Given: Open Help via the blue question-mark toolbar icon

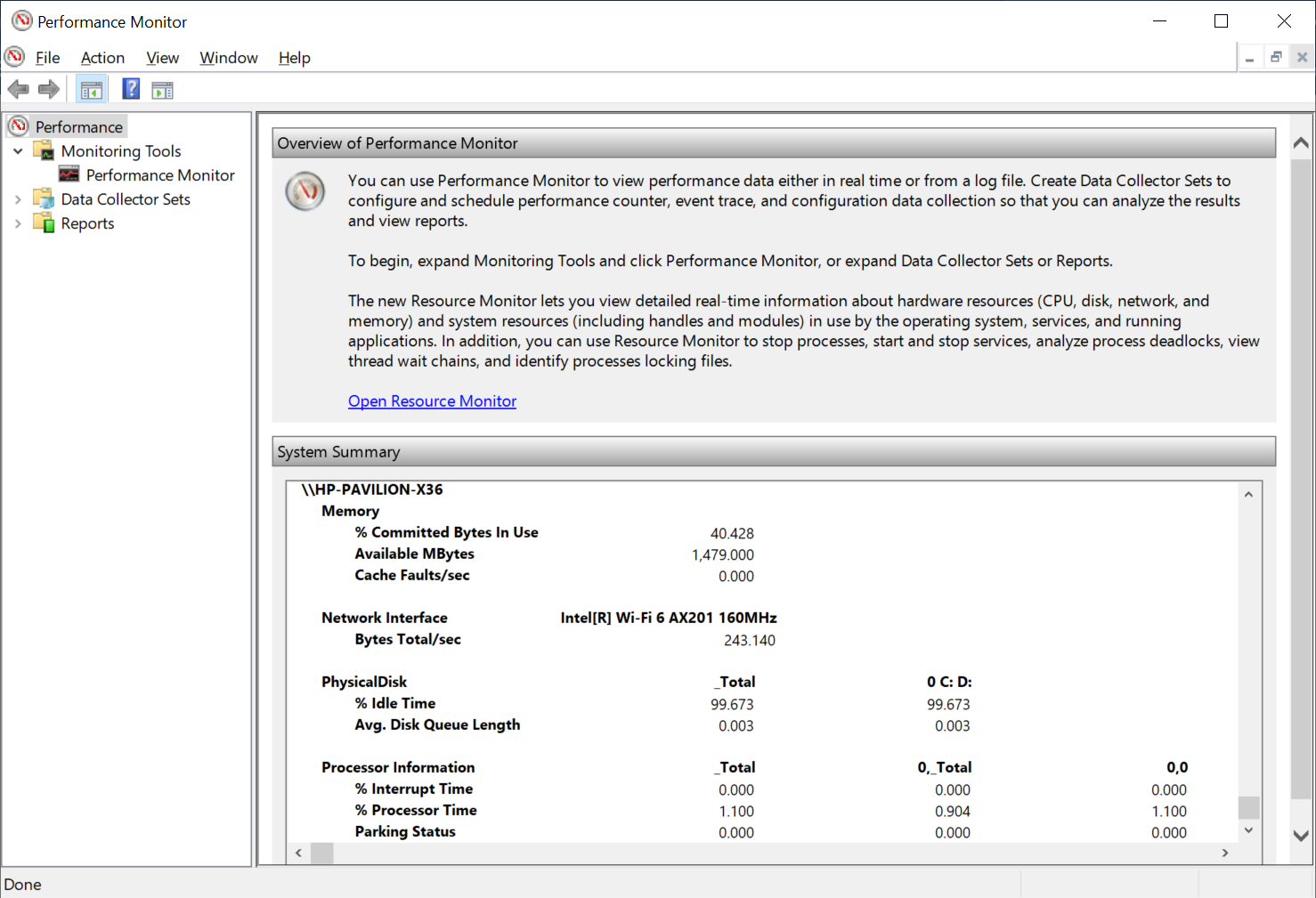Looking at the screenshot, I should pos(131,89).
